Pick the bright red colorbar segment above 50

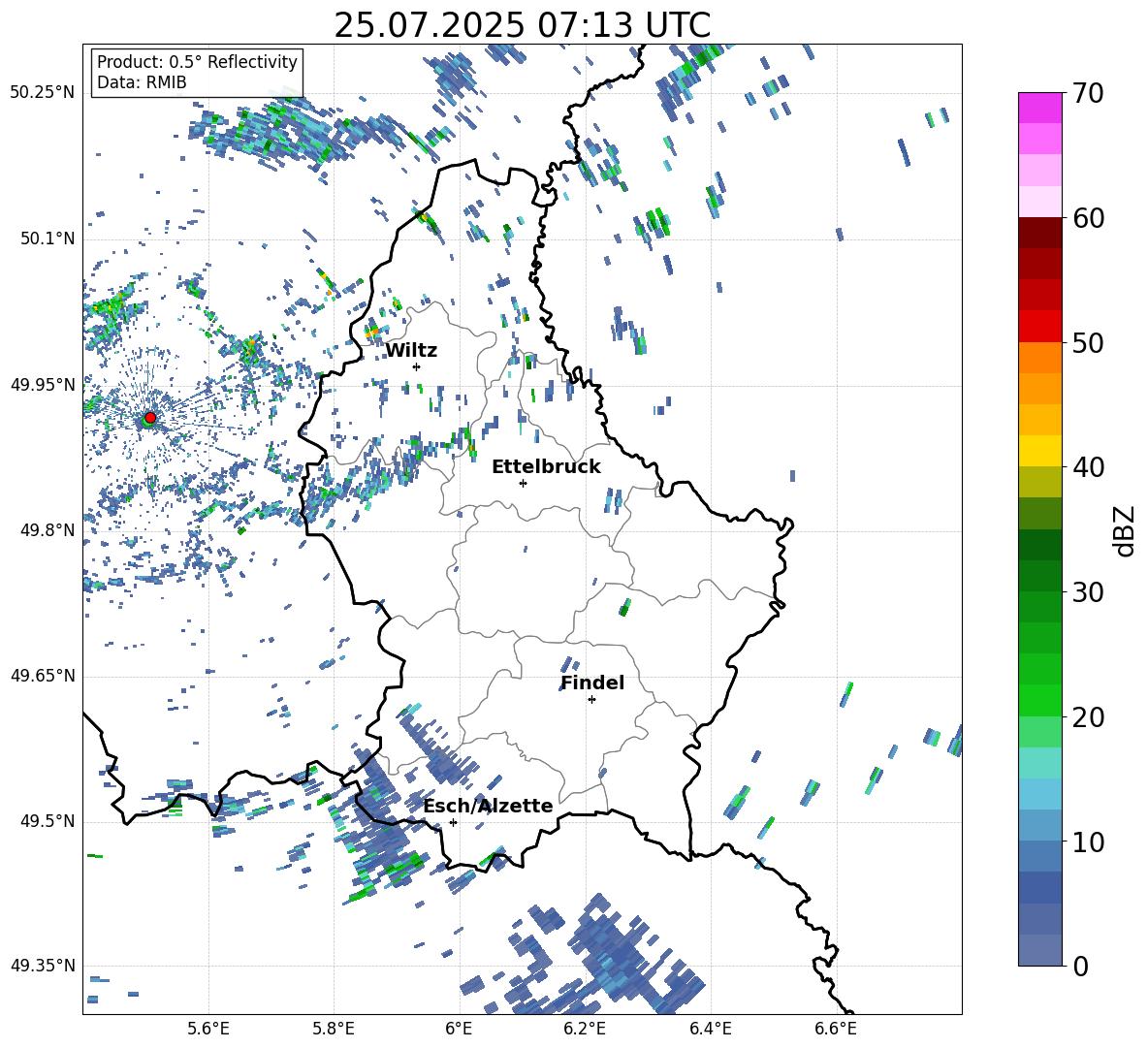tap(1039, 327)
